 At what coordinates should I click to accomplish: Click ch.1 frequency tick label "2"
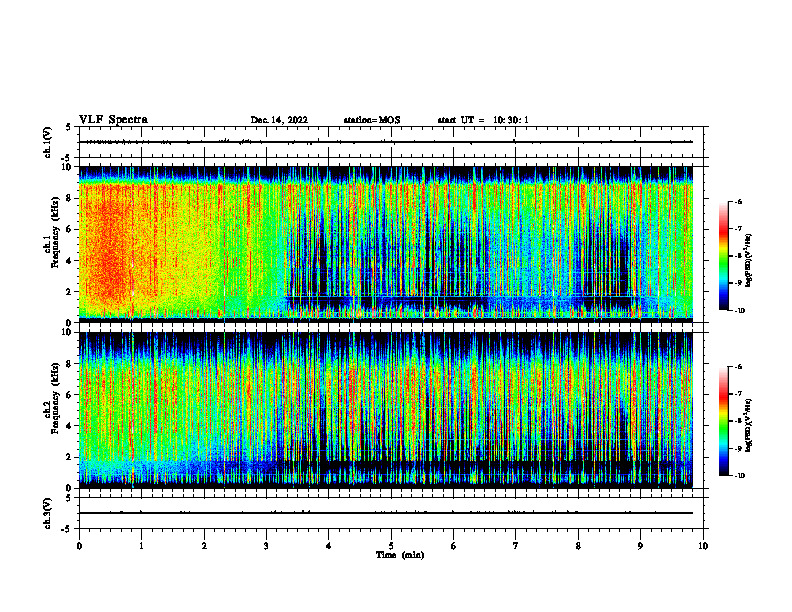tap(71, 292)
